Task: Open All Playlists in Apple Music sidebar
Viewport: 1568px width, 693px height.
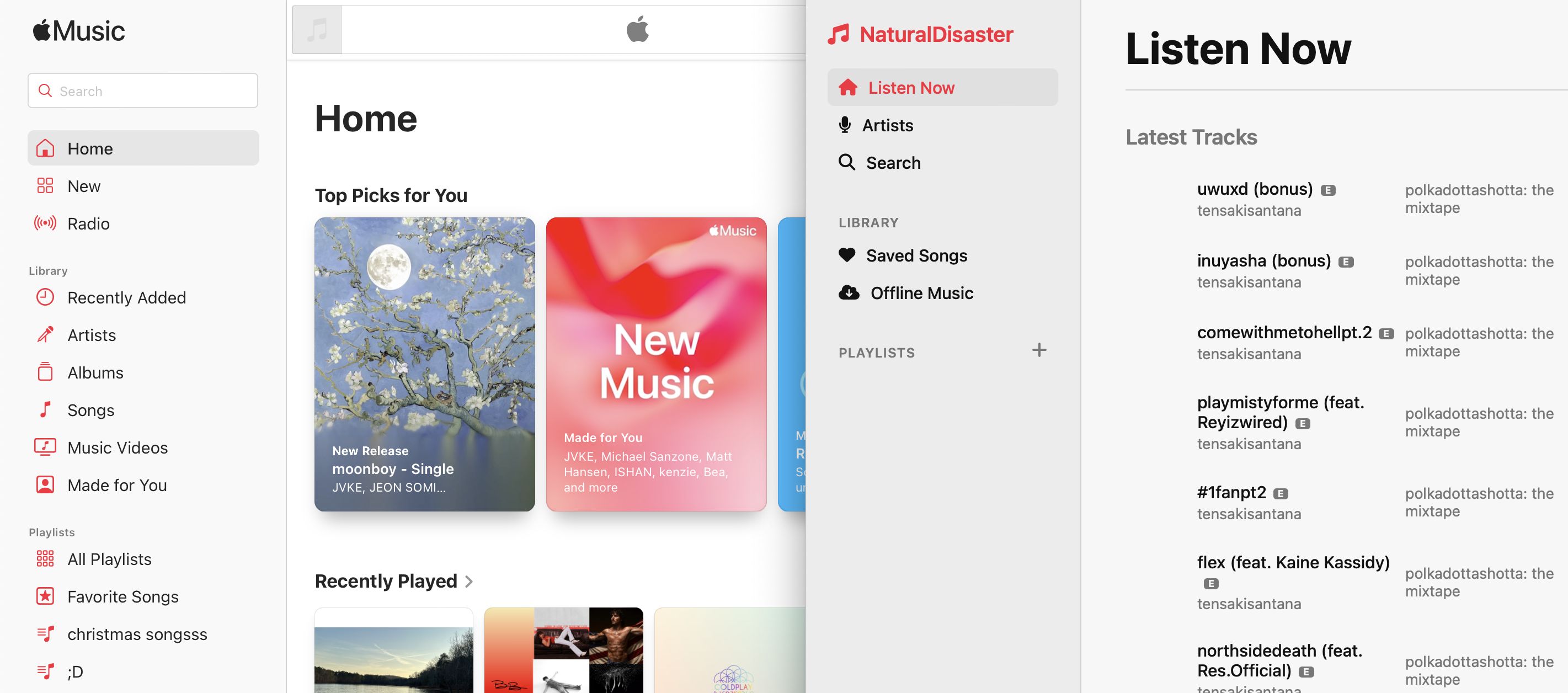Action: coord(143,559)
